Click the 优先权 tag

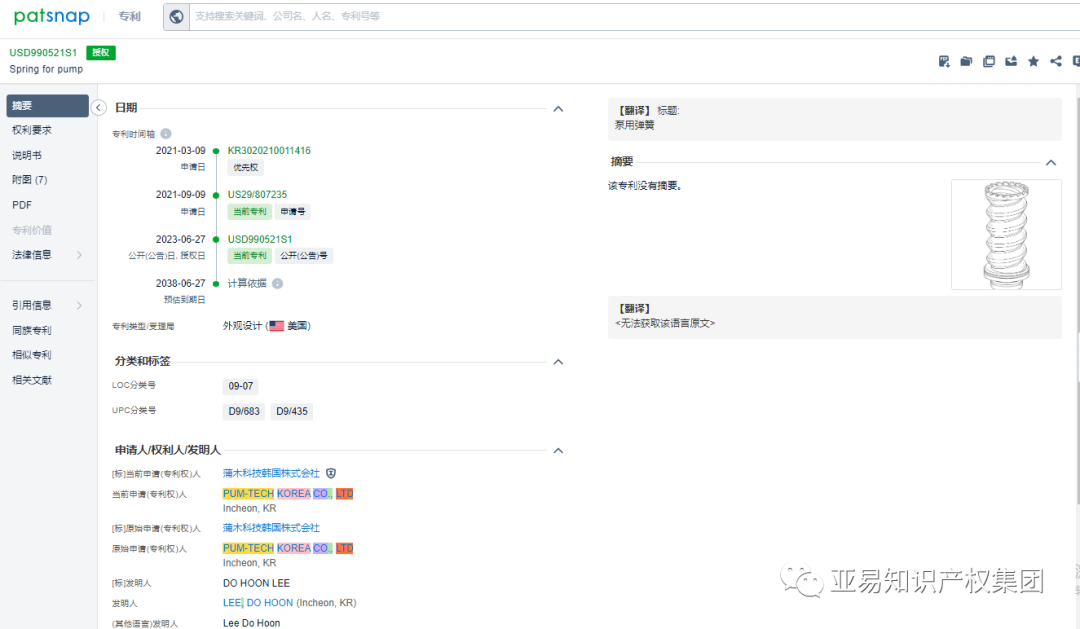click(245, 167)
